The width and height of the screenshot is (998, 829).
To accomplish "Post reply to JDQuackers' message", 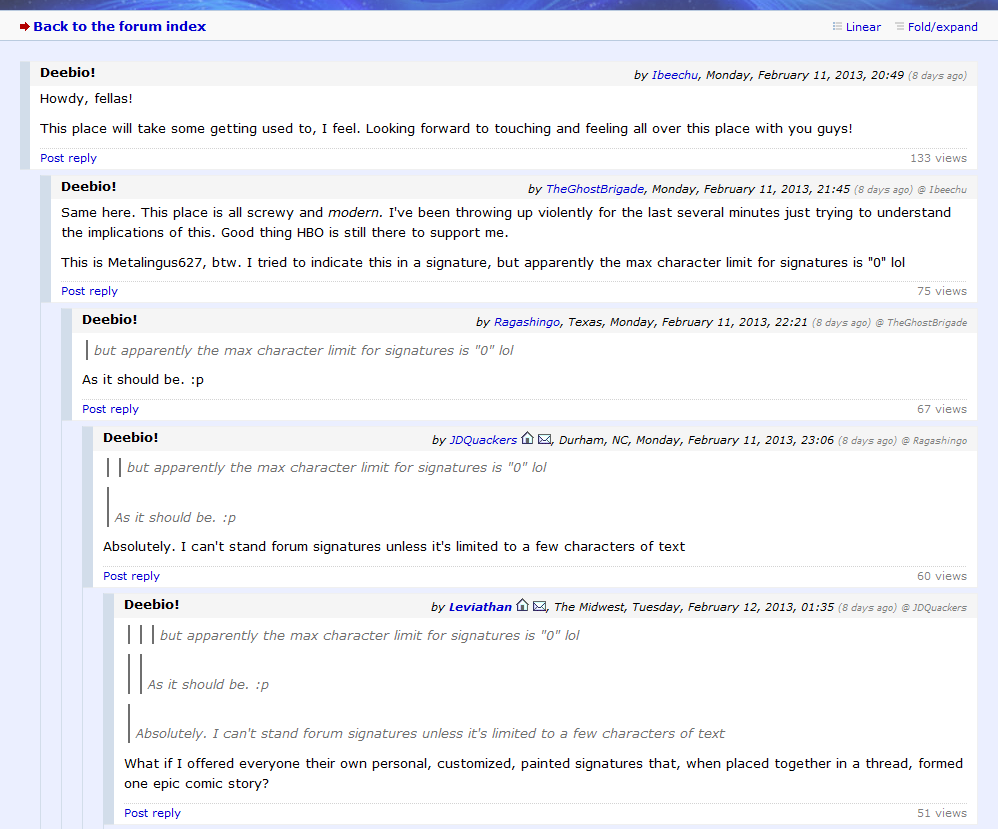I will [131, 576].
